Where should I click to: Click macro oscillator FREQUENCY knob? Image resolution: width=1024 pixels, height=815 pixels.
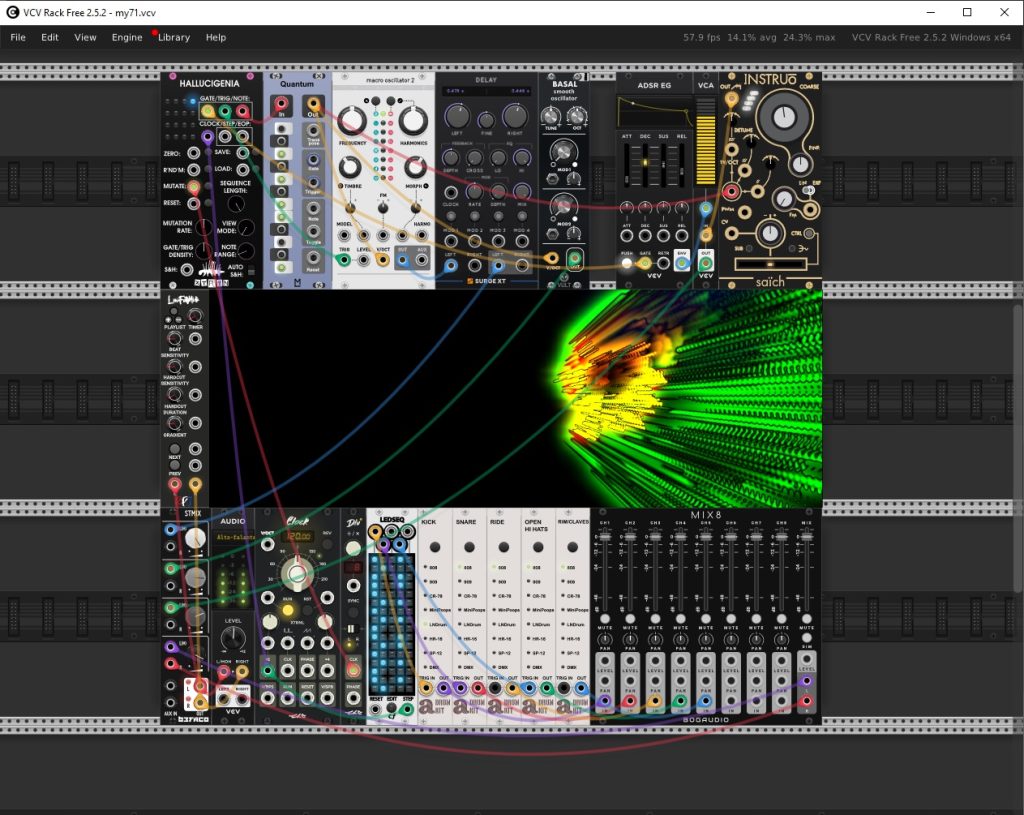point(352,121)
